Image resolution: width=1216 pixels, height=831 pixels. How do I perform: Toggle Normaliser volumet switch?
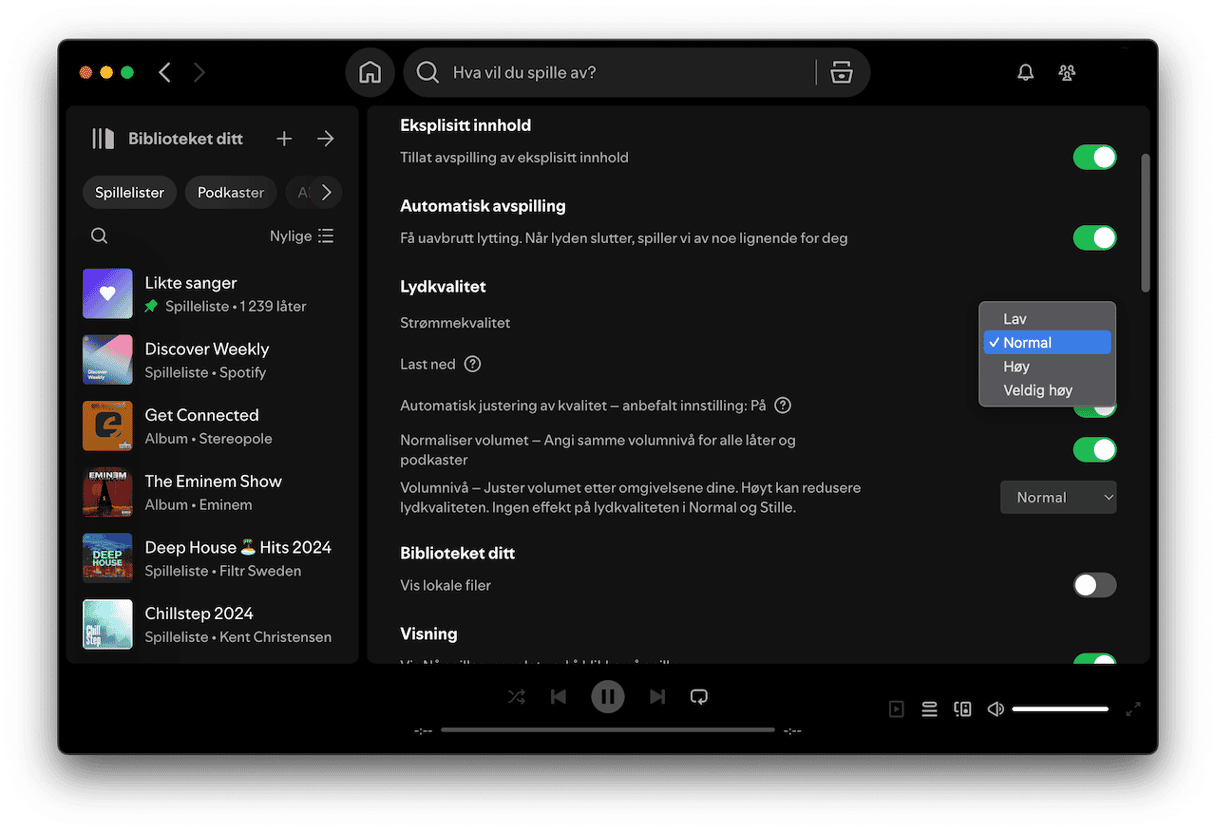tap(1094, 450)
